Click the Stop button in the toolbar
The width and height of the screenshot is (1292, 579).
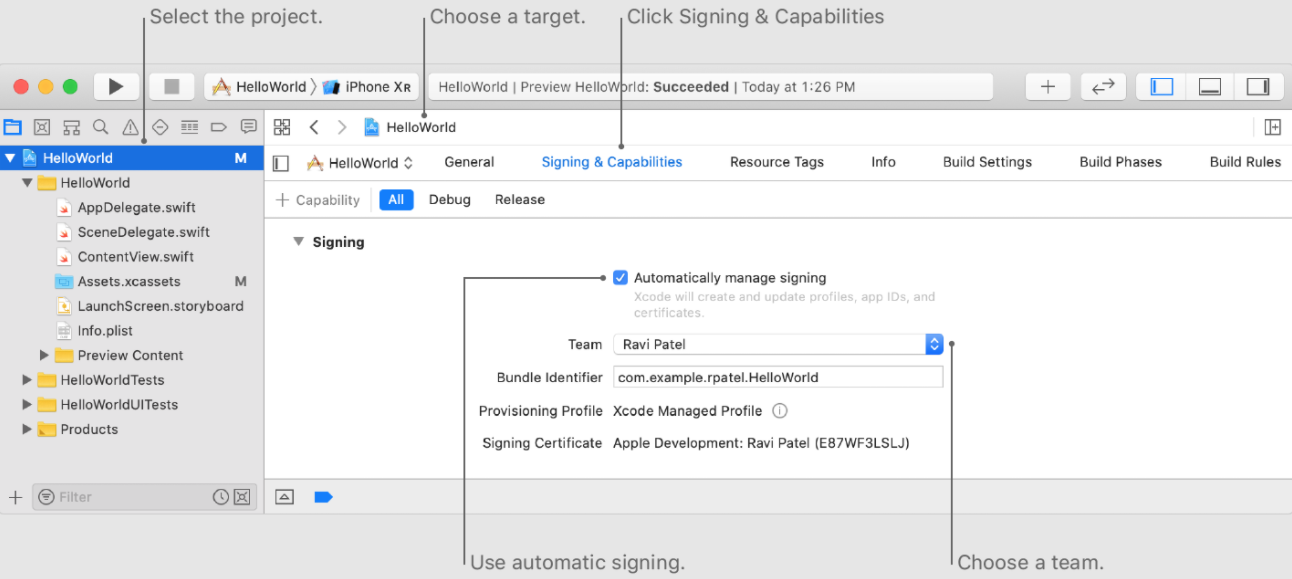tap(172, 87)
